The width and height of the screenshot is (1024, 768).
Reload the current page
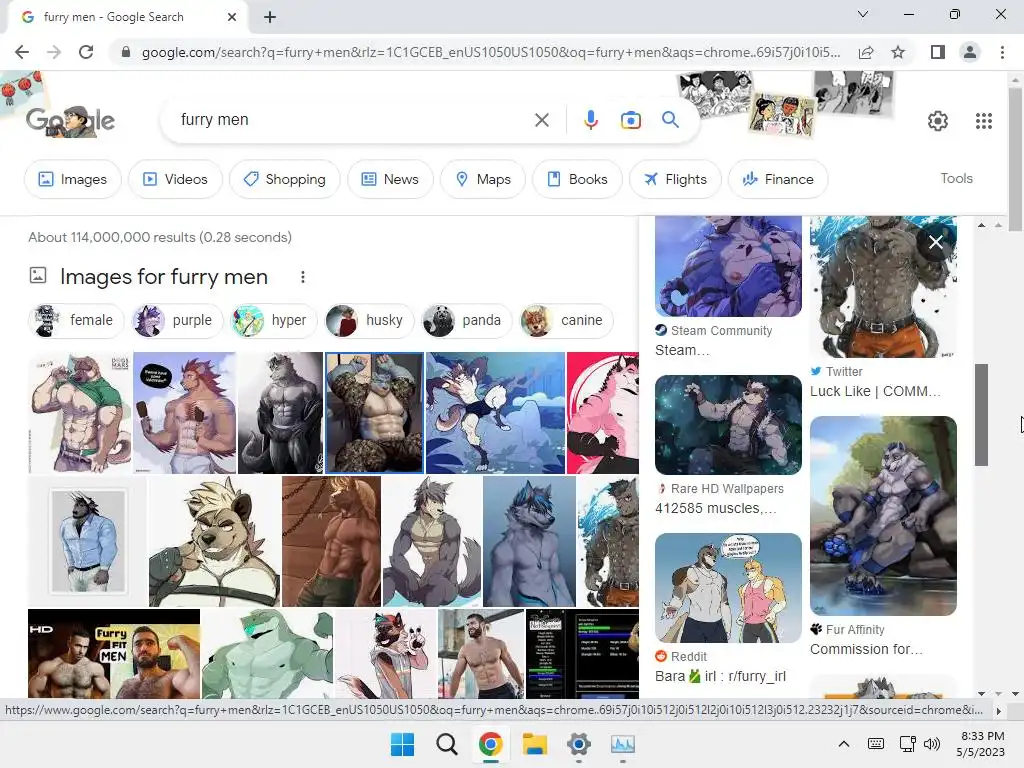[x=86, y=52]
